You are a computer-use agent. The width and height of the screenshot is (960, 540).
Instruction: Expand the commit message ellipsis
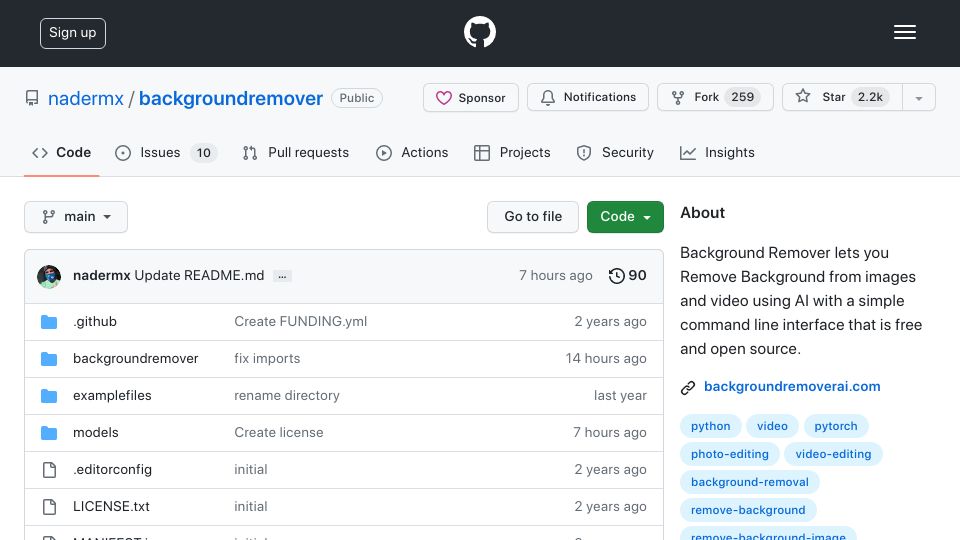282,276
